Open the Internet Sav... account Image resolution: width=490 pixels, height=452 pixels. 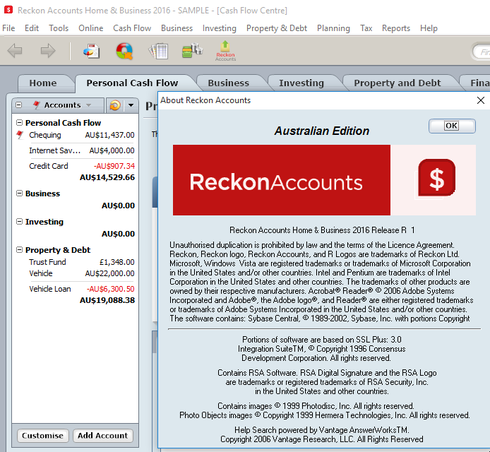(55, 150)
